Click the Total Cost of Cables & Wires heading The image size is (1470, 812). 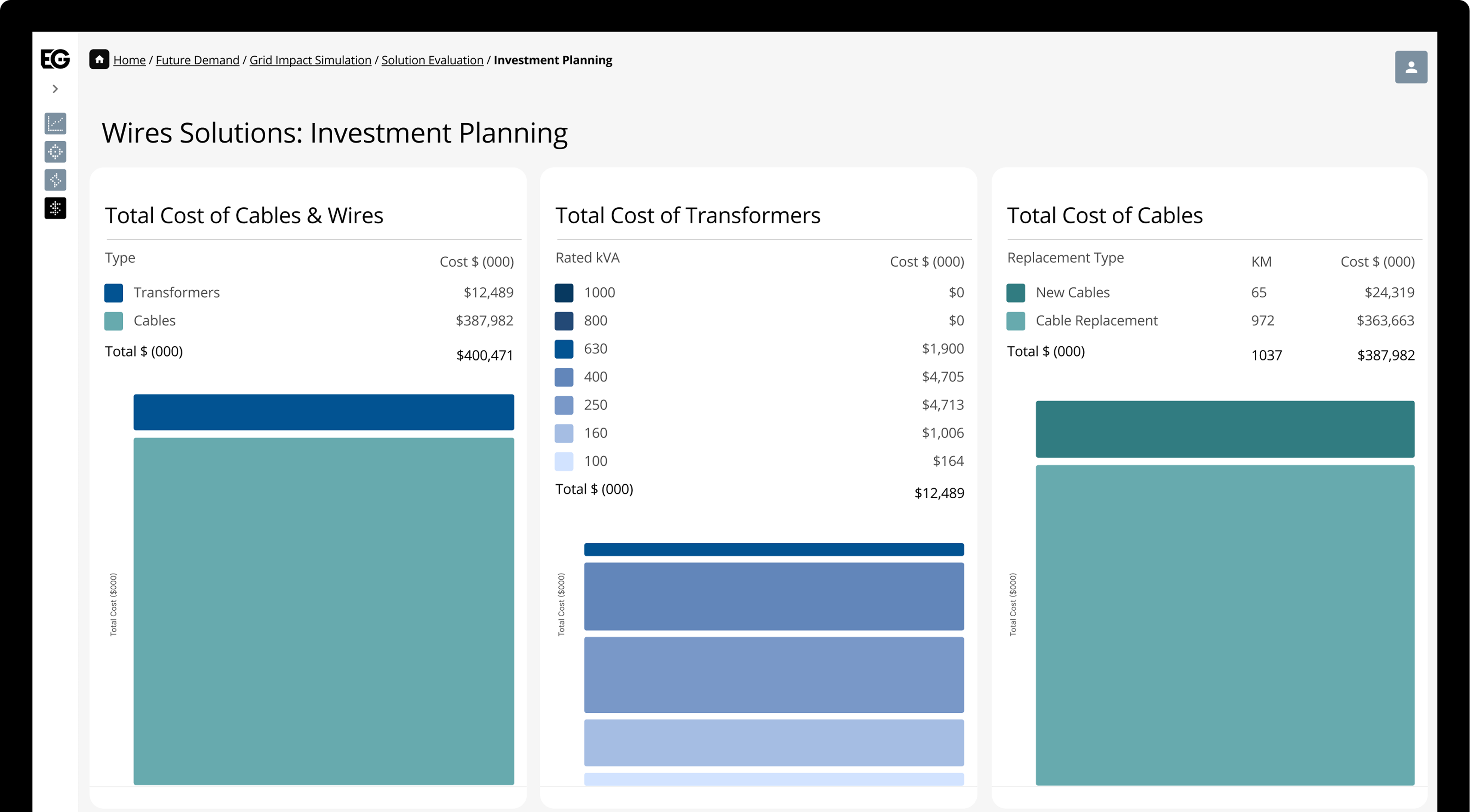click(244, 216)
